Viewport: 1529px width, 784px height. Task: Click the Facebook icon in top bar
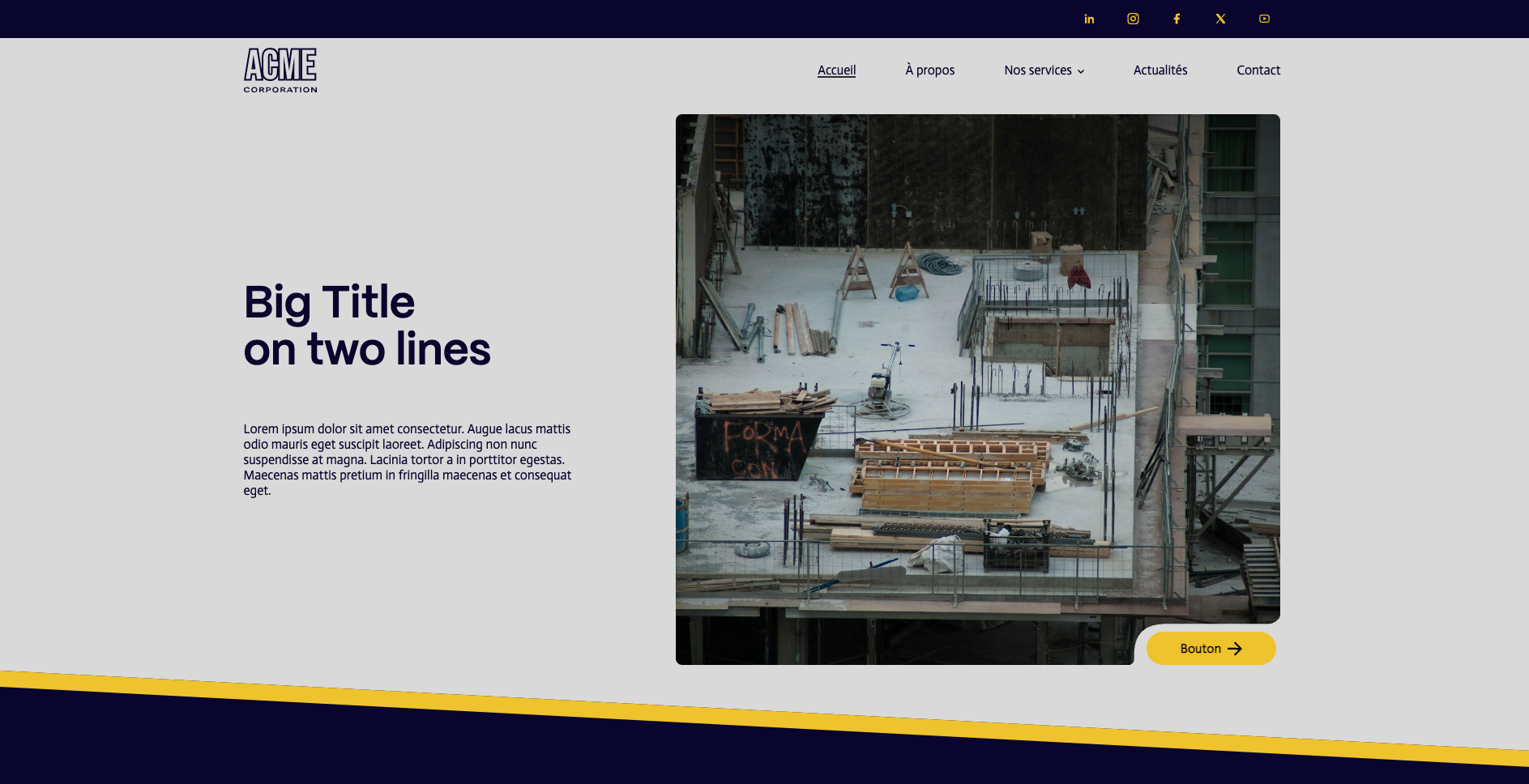(1177, 19)
